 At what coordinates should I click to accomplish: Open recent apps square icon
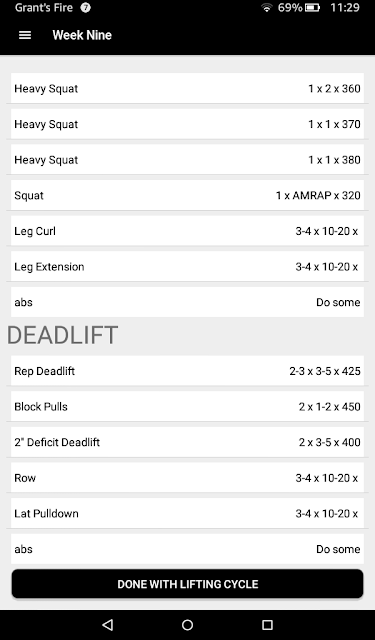[267, 624]
